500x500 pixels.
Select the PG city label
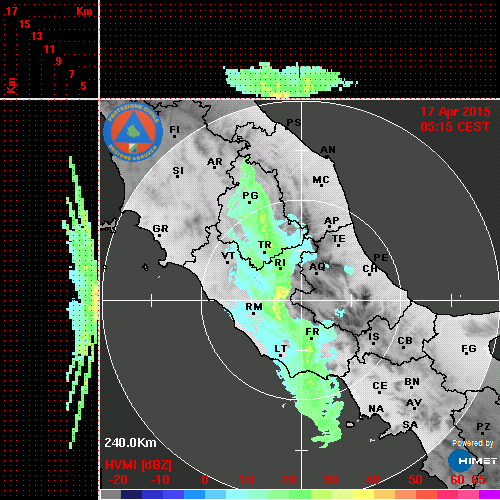[x=250, y=195]
